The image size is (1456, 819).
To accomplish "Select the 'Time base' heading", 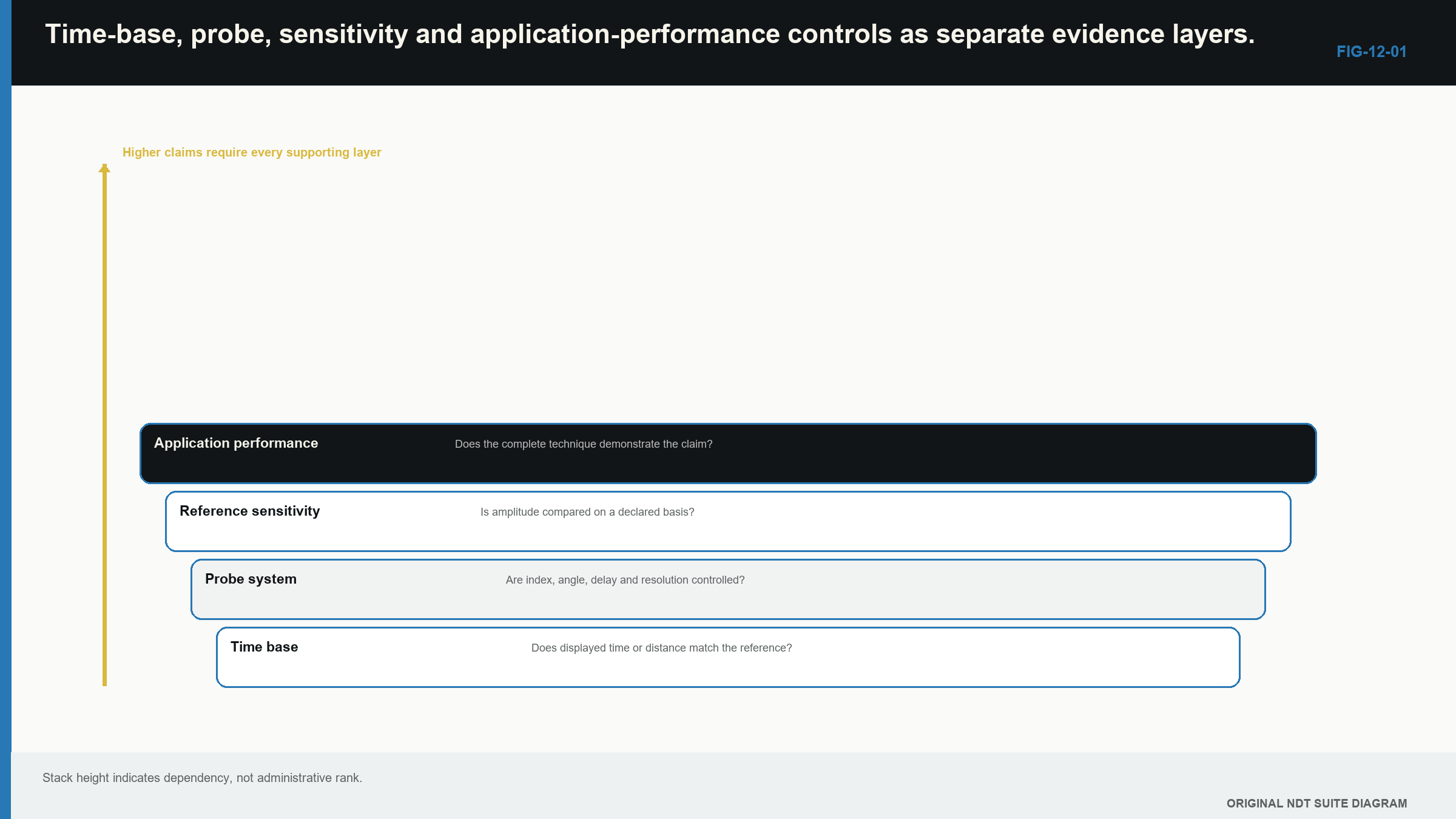I will 264,647.
